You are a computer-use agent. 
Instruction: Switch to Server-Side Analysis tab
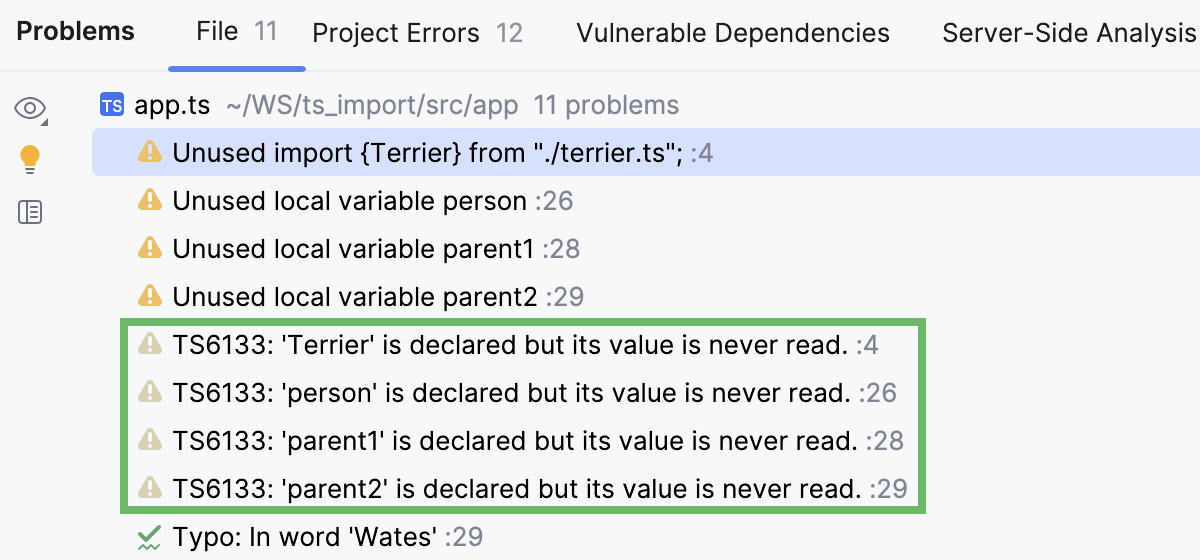[1068, 33]
